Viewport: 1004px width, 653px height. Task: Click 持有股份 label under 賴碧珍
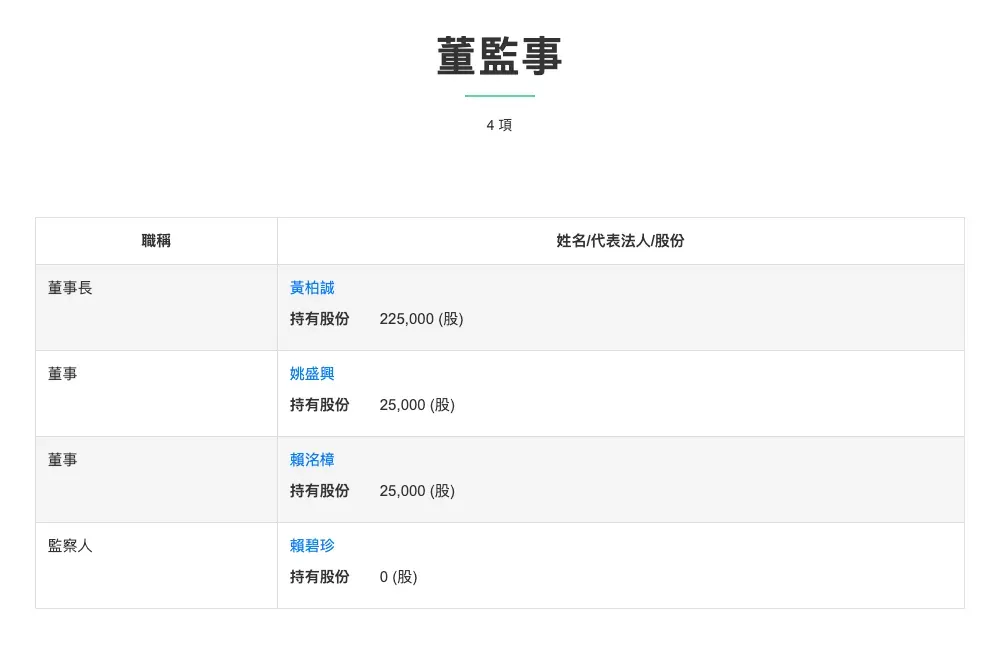(320, 577)
